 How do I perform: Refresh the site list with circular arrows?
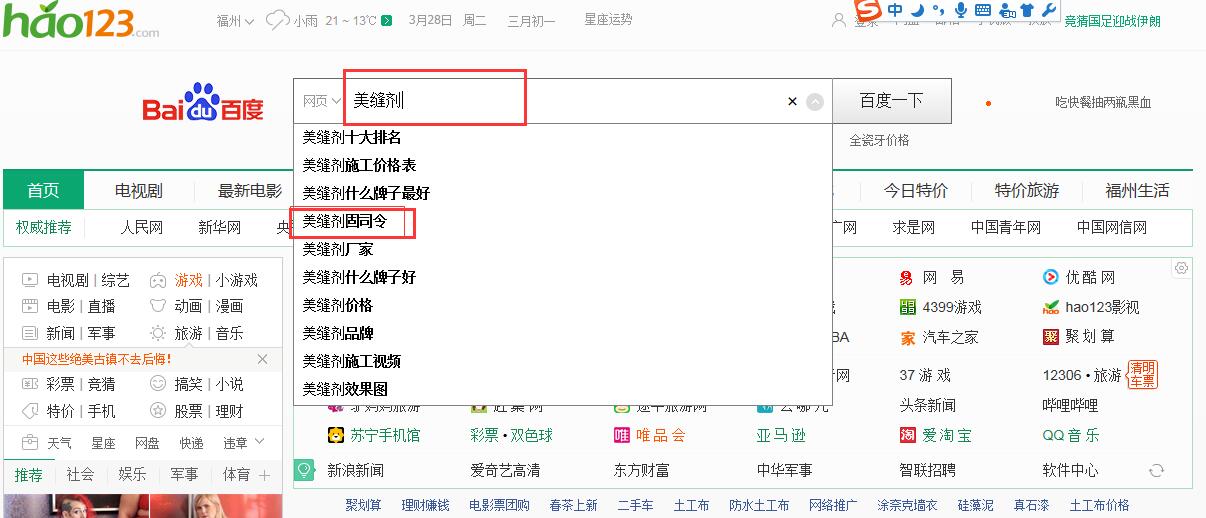(x=1156, y=470)
